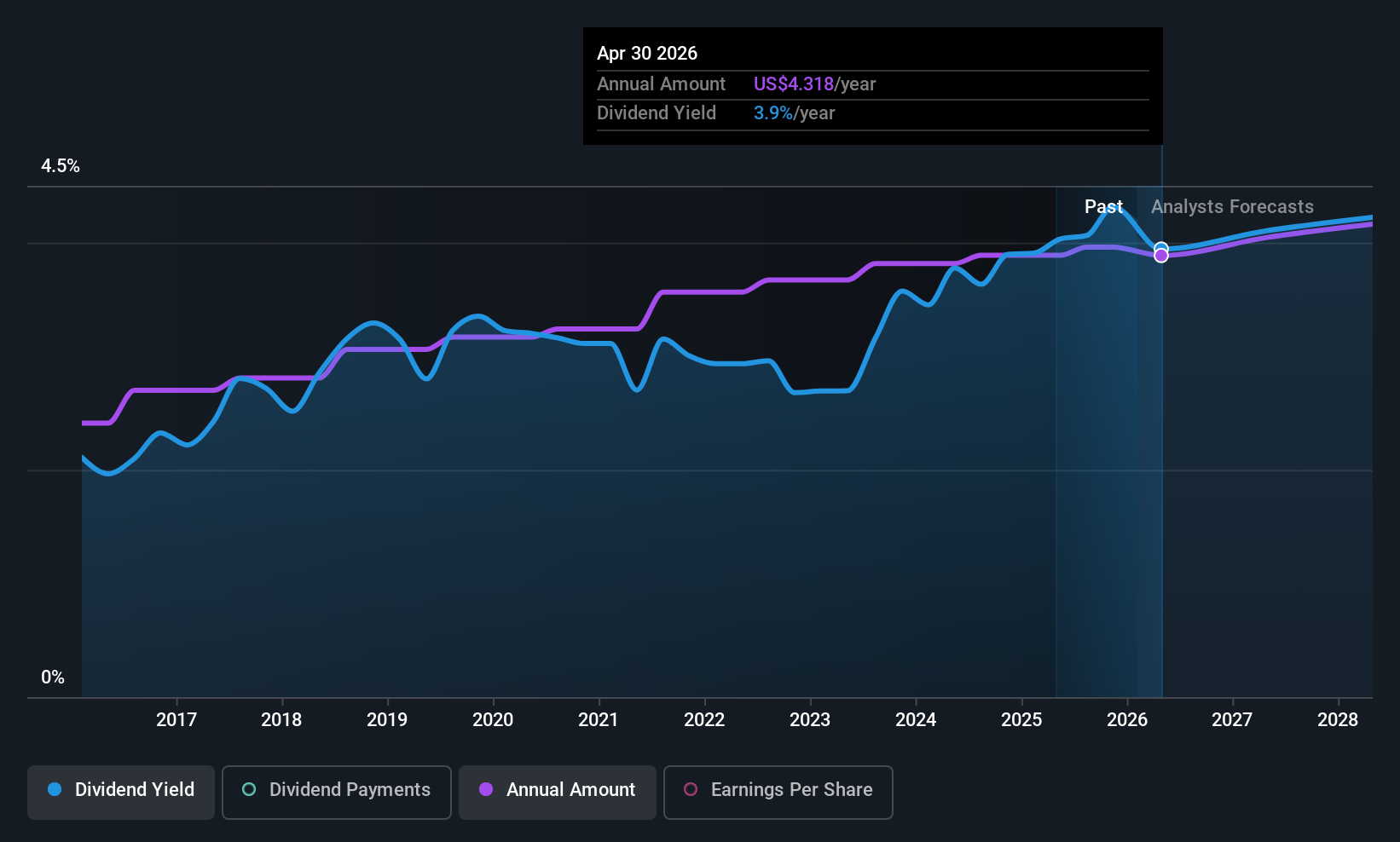Click the blue Dividend Yield legend dot

[x=55, y=789]
